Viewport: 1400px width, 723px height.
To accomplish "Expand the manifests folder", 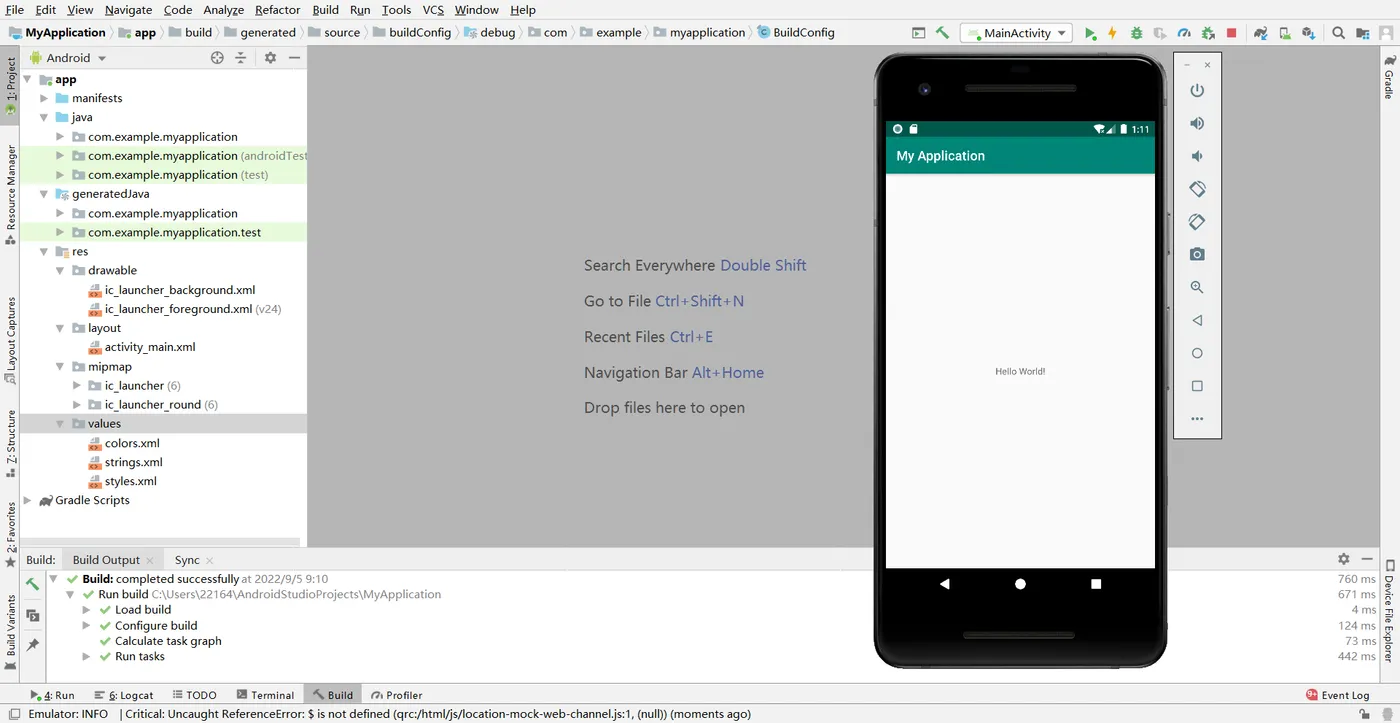I will pyautogui.click(x=44, y=98).
